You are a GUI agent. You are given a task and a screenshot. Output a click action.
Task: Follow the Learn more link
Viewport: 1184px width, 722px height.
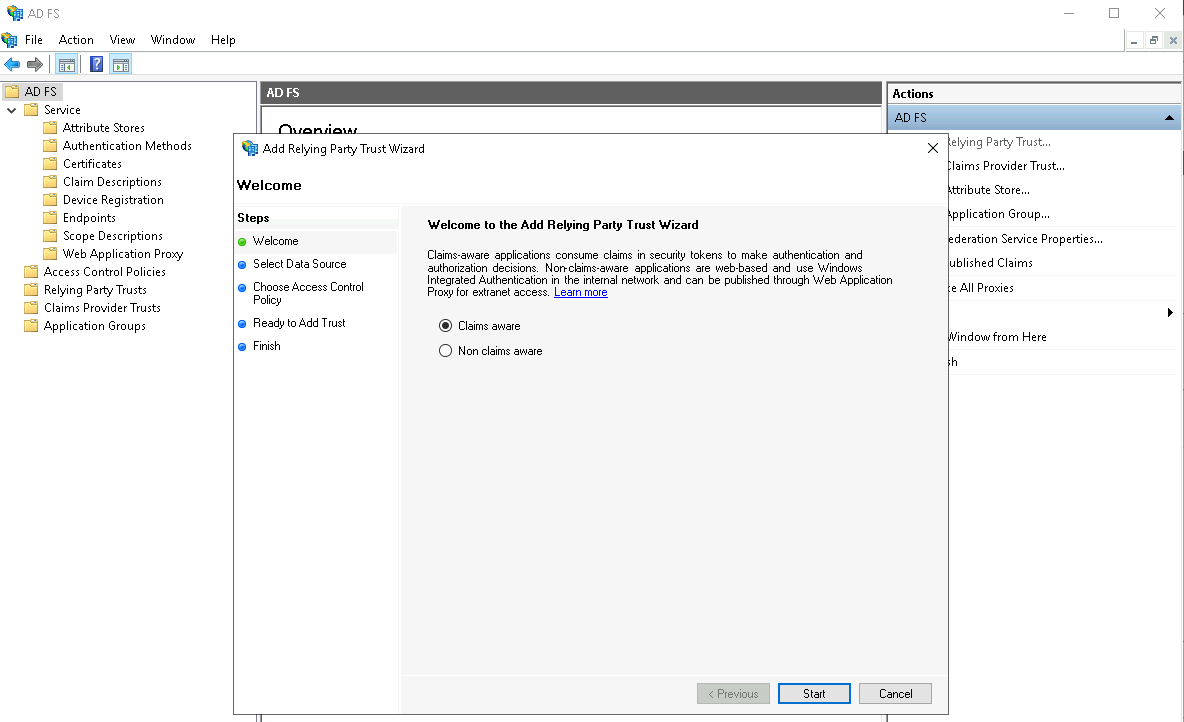click(x=581, y=292)
